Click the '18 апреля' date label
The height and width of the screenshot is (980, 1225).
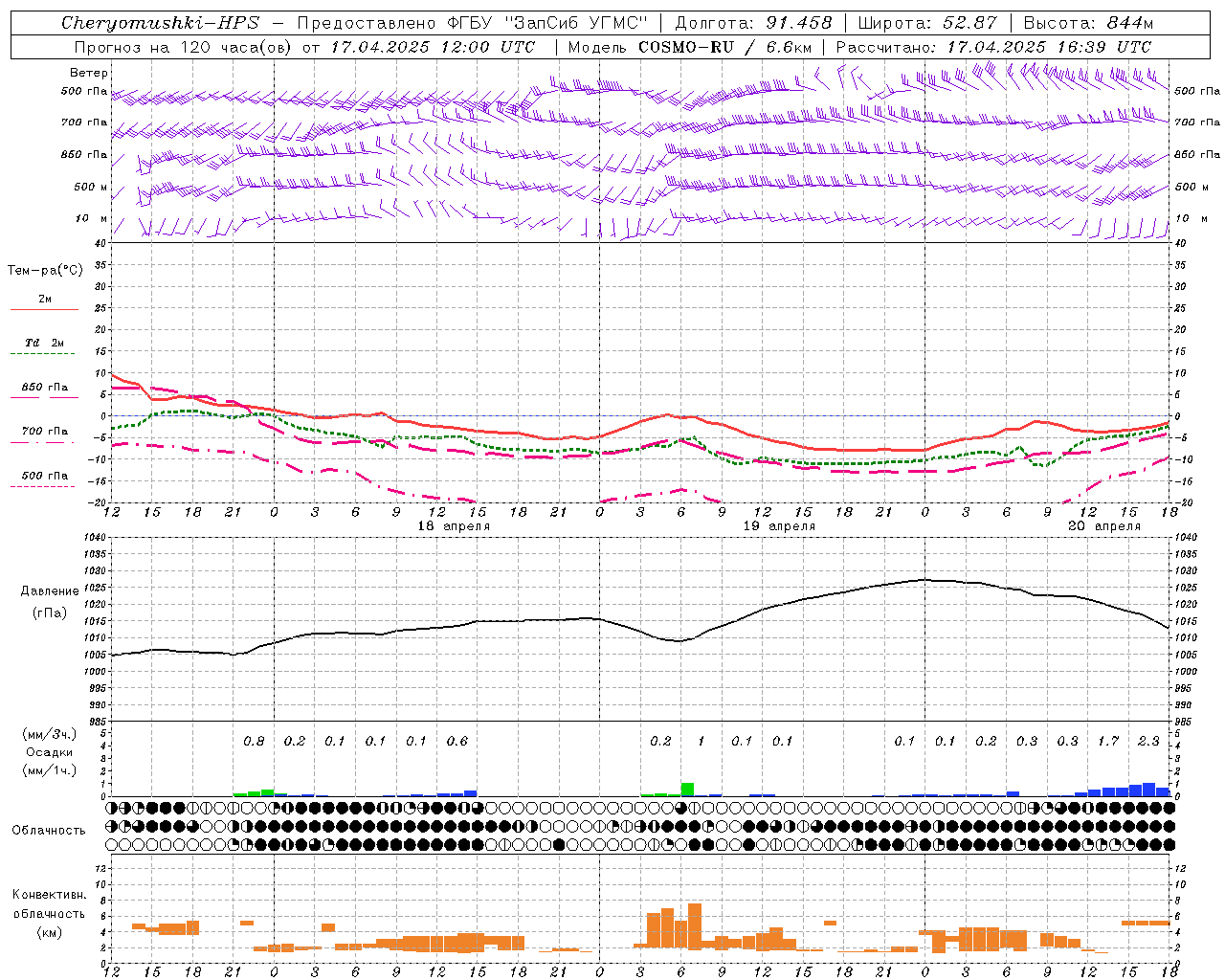(455, 526)
